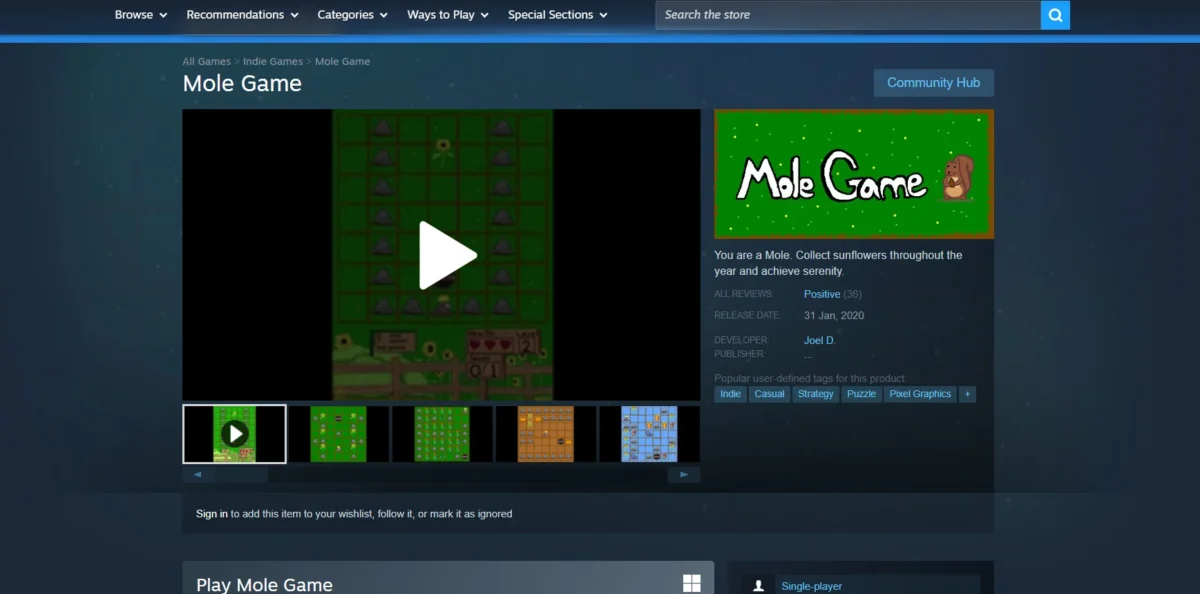Viewport: 1200px width, 594px height.
Task: Open the Browse dropdown menu
Action: (x=141, y=15)
